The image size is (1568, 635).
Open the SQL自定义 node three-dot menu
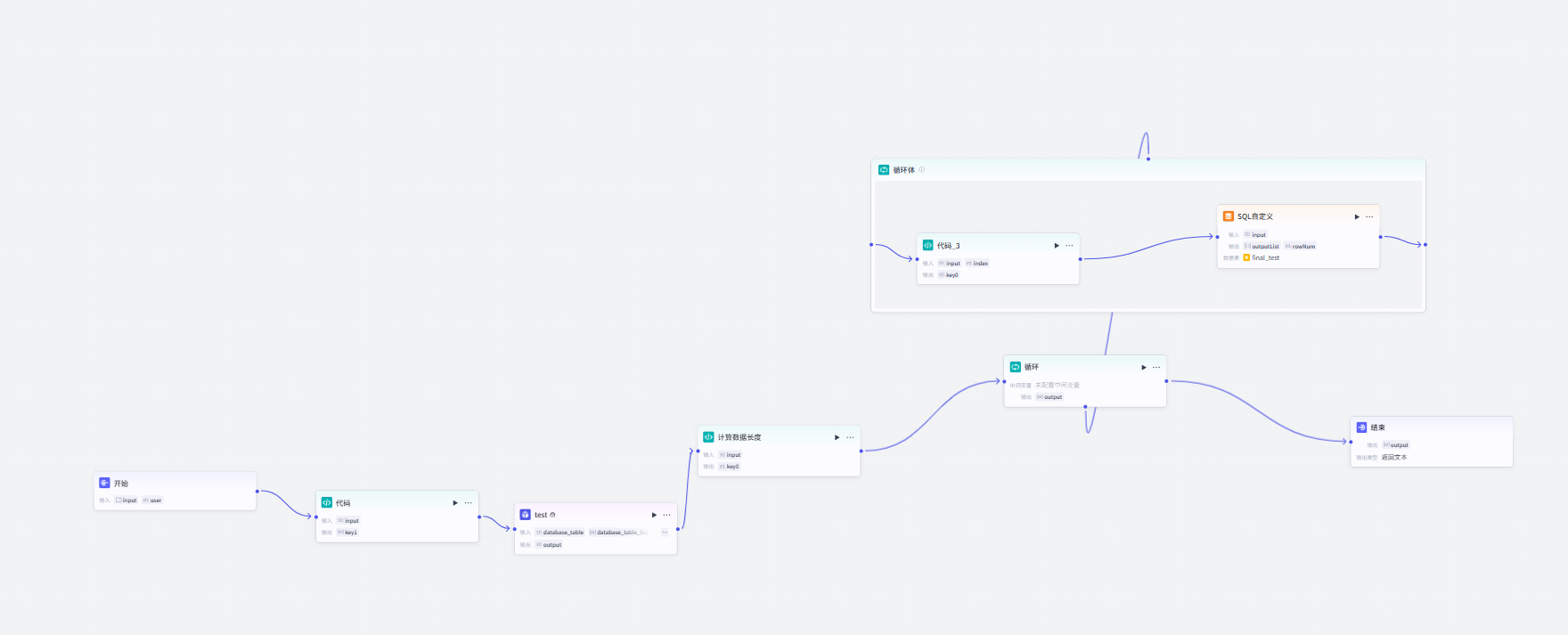pos(1369,216)
